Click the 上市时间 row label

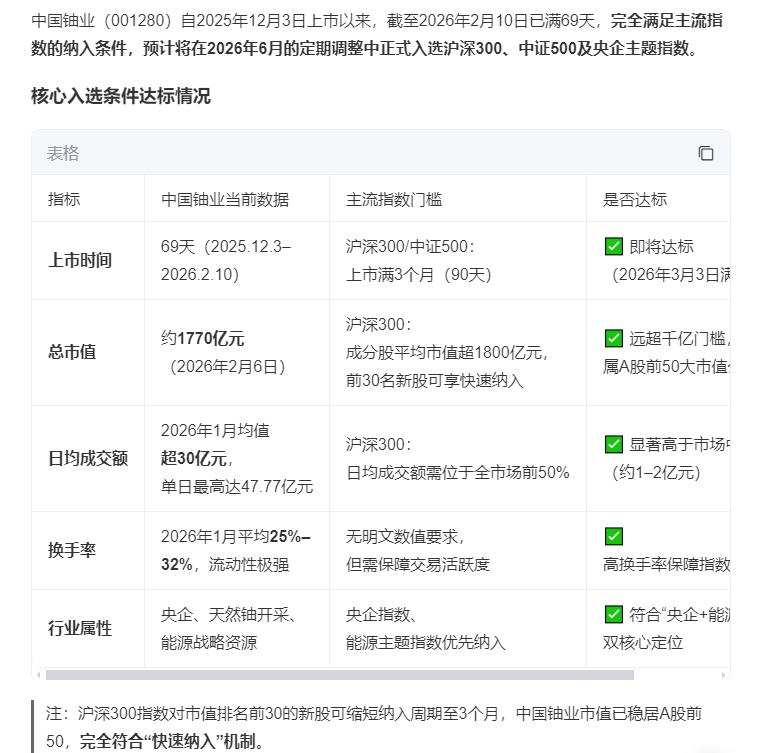click(x=80, y=260)
